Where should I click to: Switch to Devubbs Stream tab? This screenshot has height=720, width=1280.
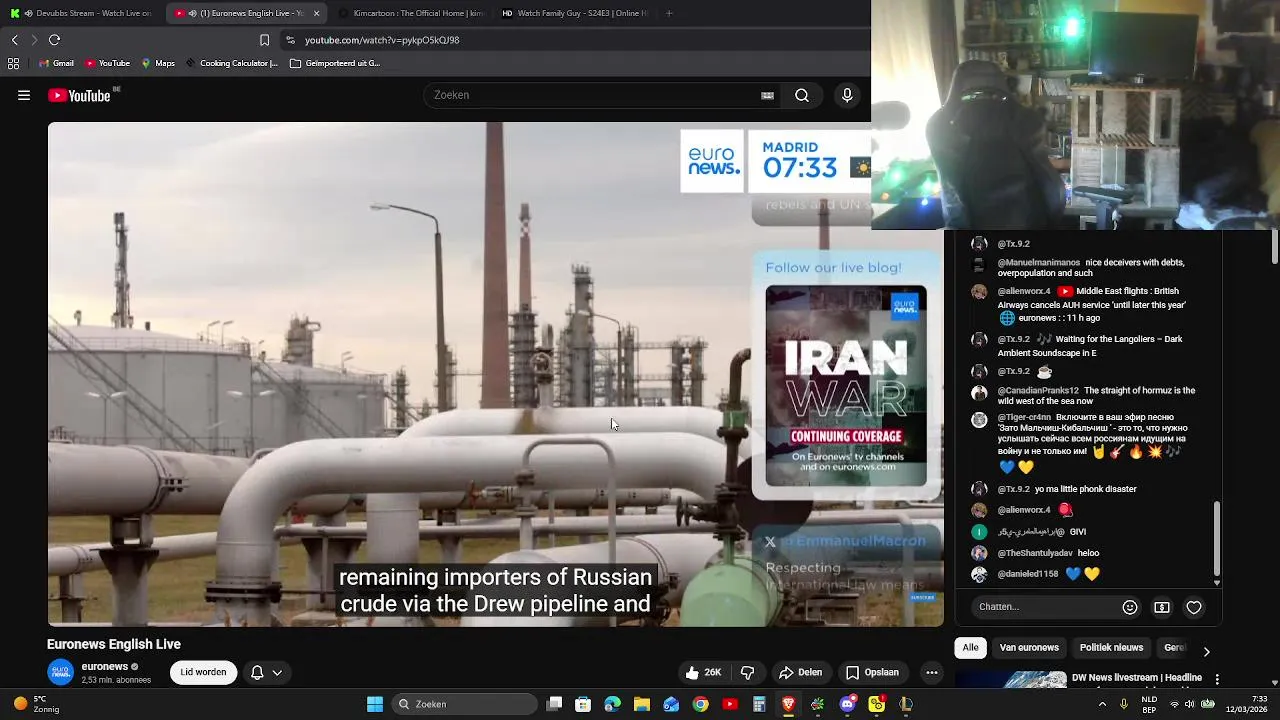pos(83,13)
